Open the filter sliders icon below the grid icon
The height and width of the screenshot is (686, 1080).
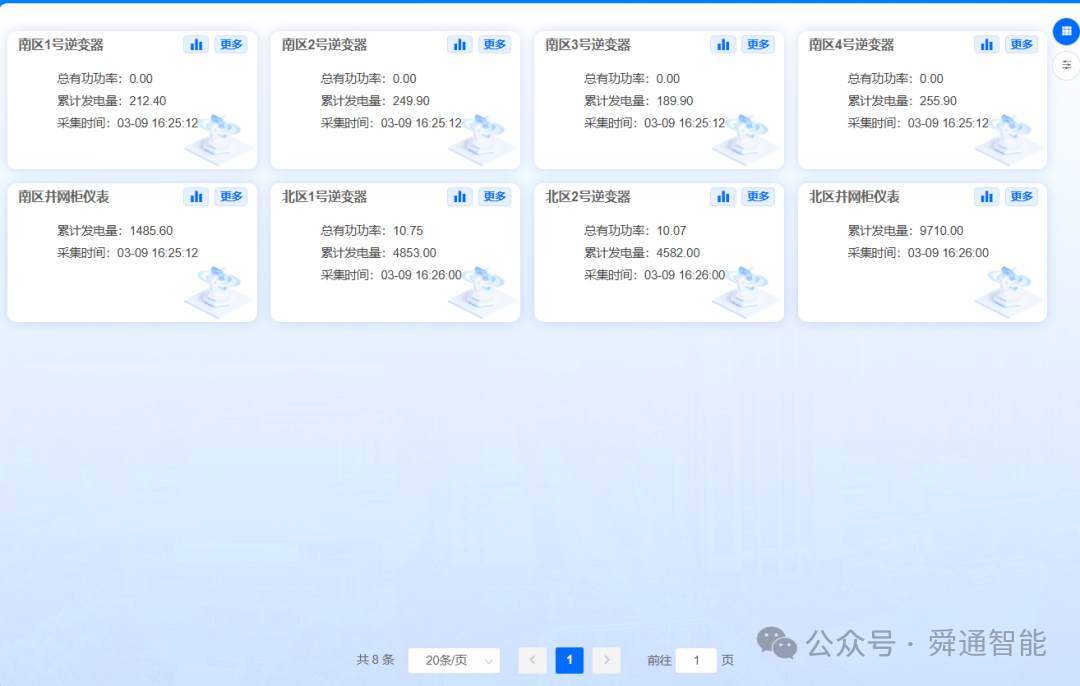click(x=1065, y=65)
